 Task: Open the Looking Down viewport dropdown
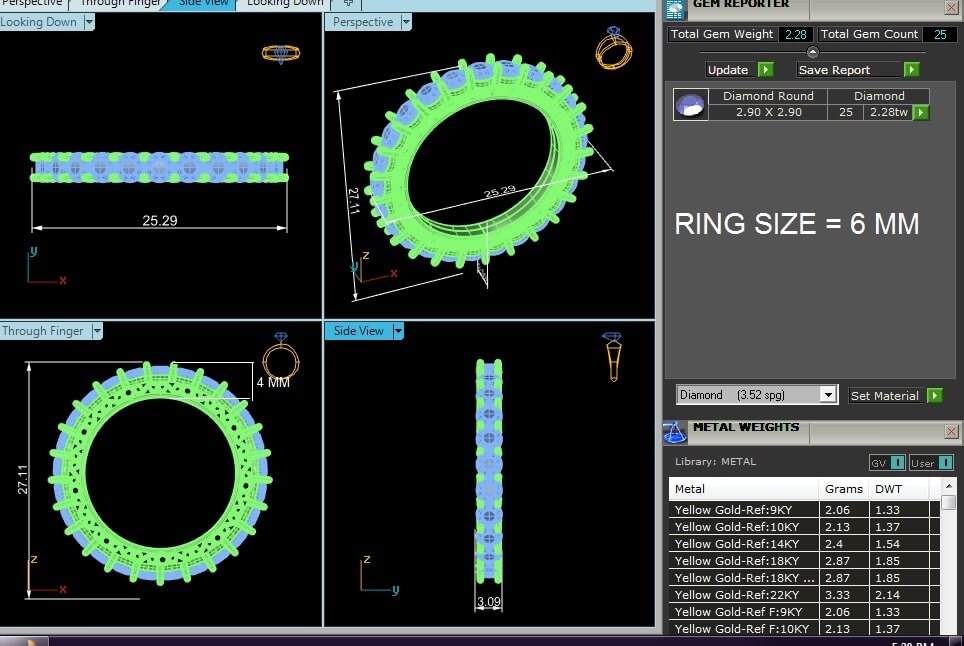point(88,22)
